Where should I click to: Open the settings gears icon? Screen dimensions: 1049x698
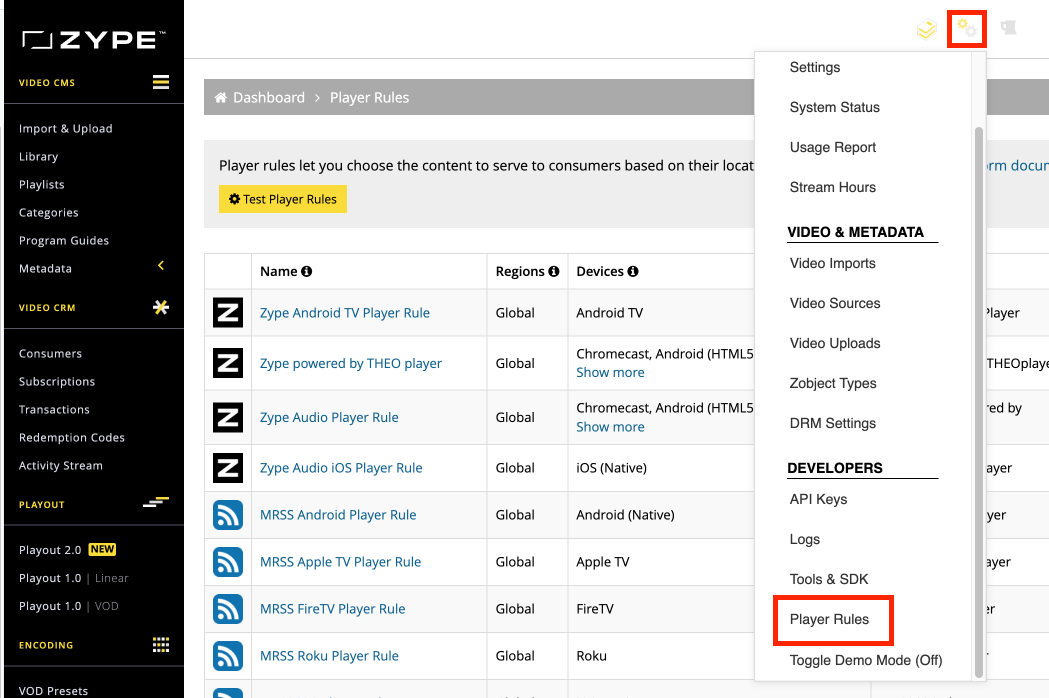(966, 28)
